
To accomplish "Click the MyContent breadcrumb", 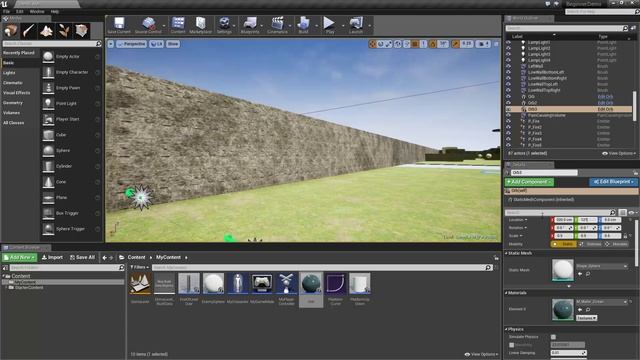I will [x=168, y=258].
